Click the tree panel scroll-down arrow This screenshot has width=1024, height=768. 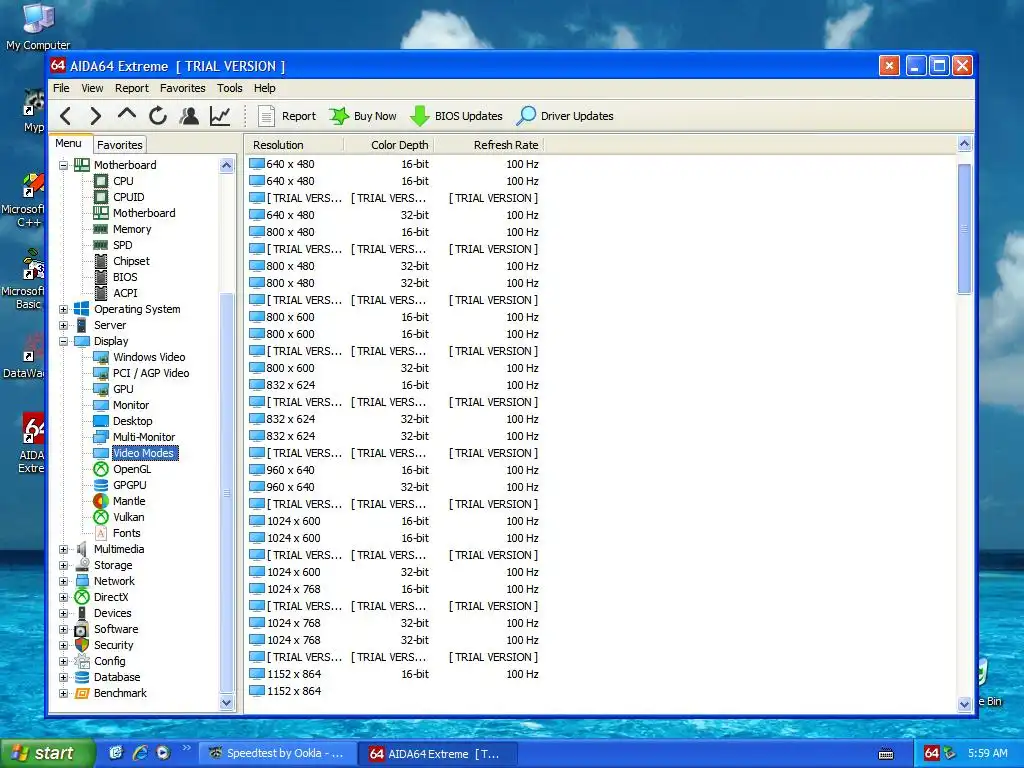[227, 703]
